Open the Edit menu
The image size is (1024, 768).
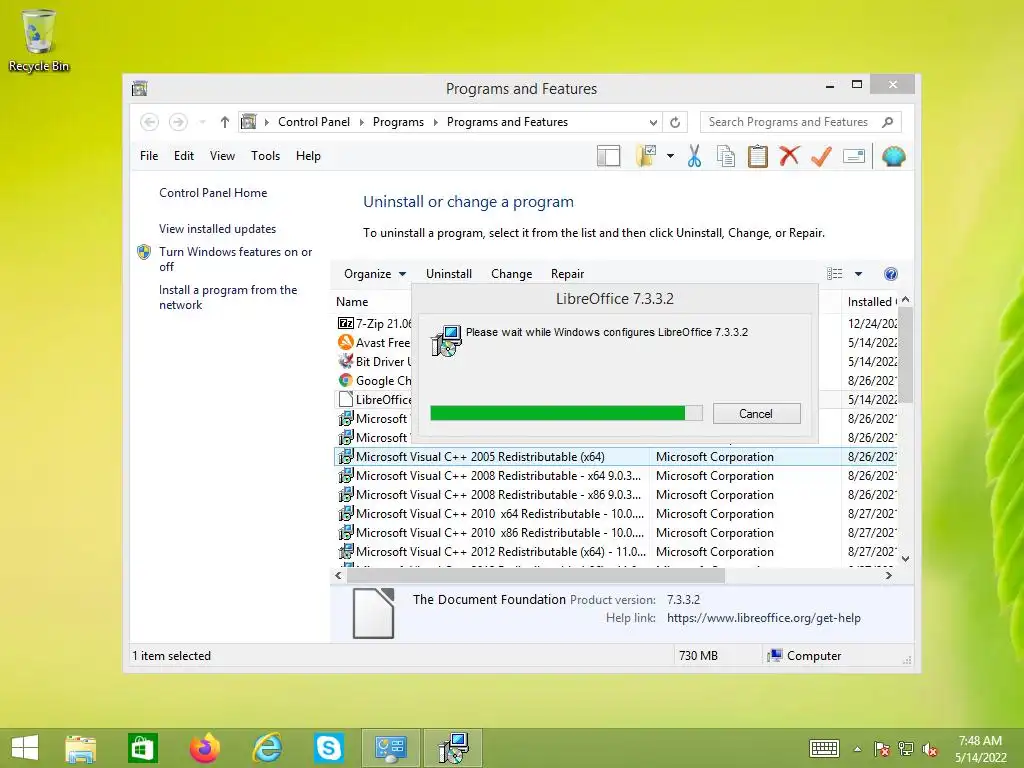[184, 156]
